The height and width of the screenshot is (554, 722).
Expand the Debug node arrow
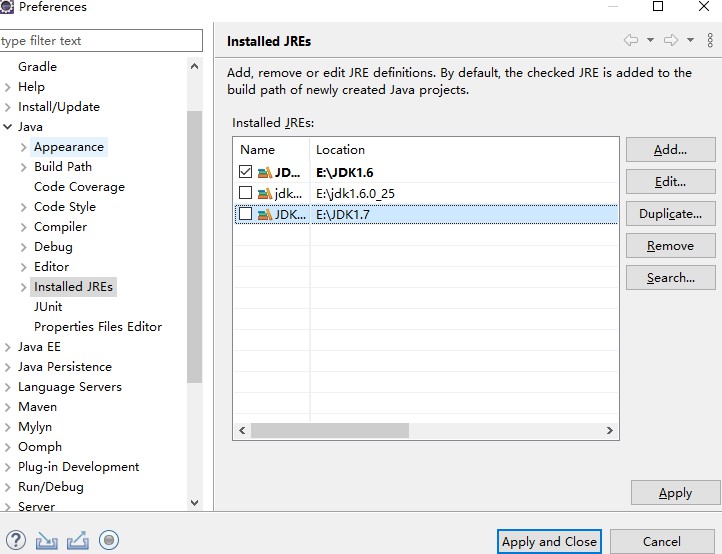(23, 247)
